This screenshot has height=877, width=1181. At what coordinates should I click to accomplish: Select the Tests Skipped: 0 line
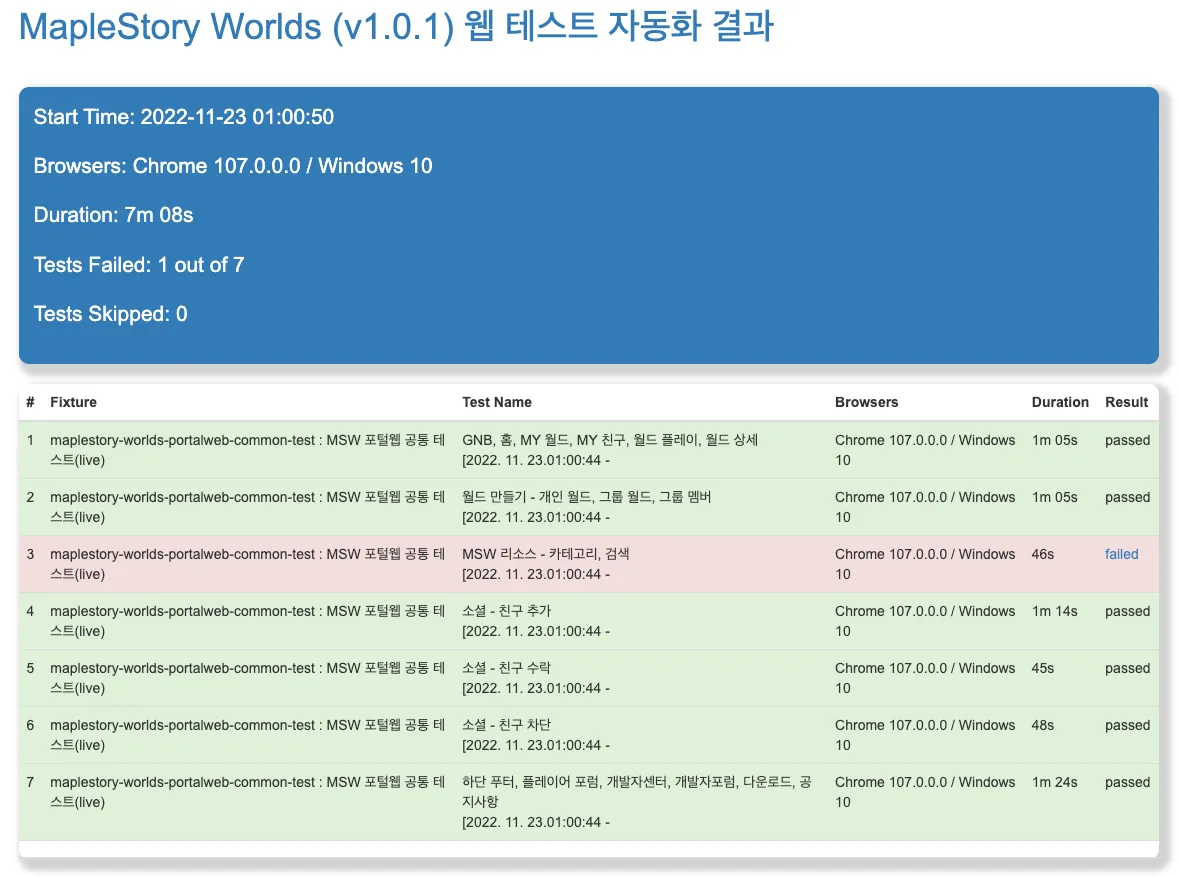click(x=111, y=313)
